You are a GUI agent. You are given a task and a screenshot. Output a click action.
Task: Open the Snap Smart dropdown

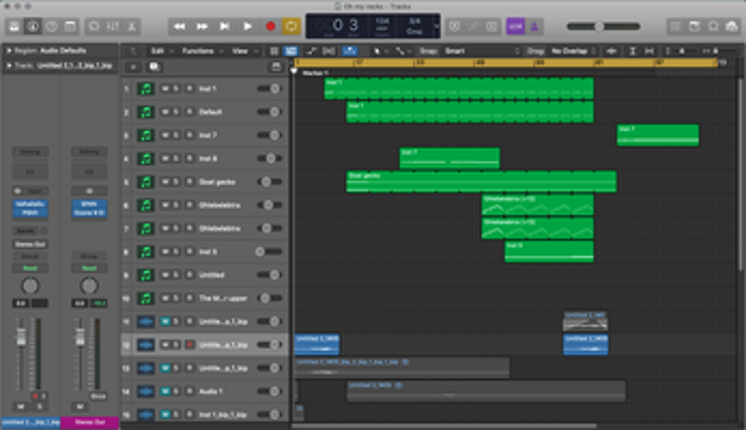point(481,51)
